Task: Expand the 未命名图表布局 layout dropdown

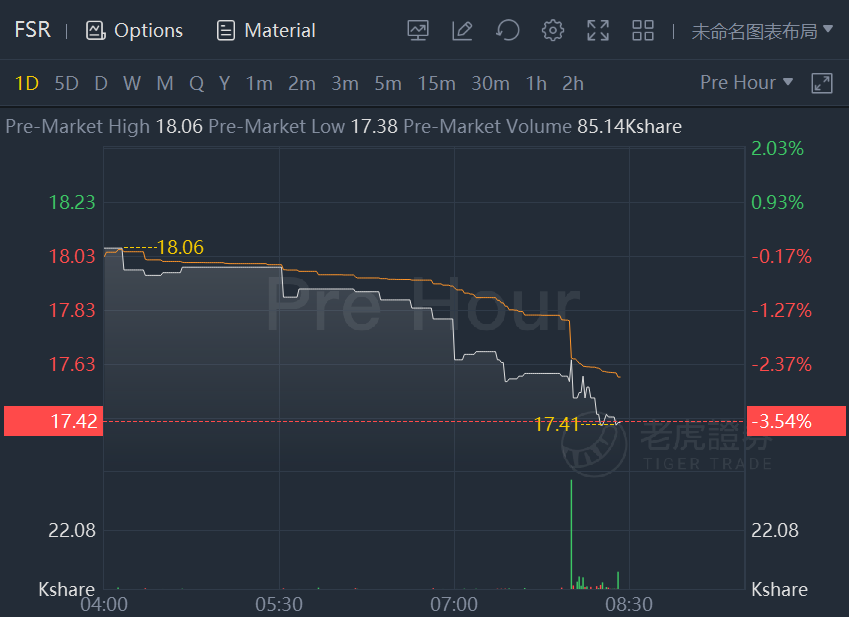Action: coord(762,31)
